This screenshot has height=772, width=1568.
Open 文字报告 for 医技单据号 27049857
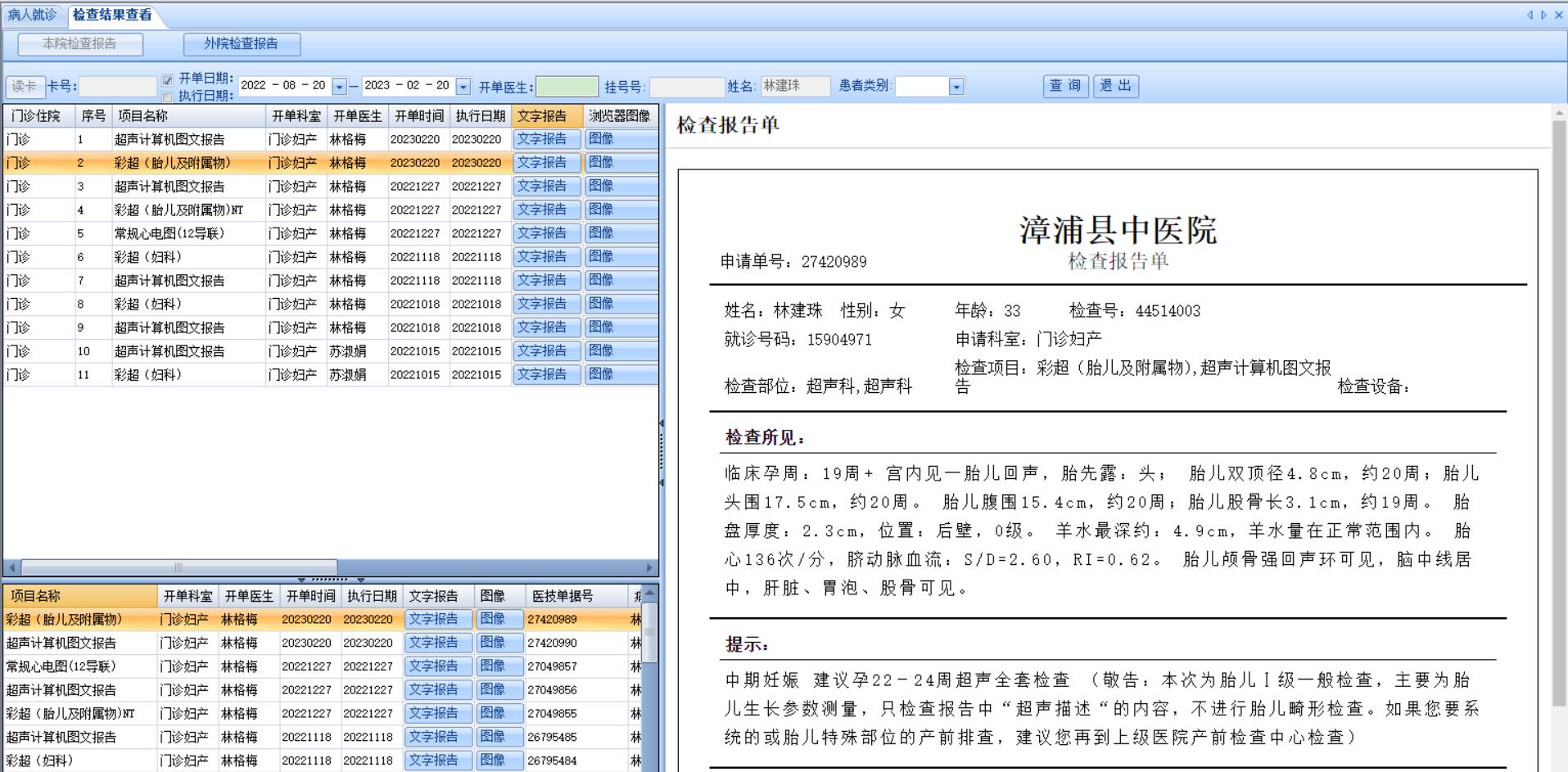[x=439, y=666]
